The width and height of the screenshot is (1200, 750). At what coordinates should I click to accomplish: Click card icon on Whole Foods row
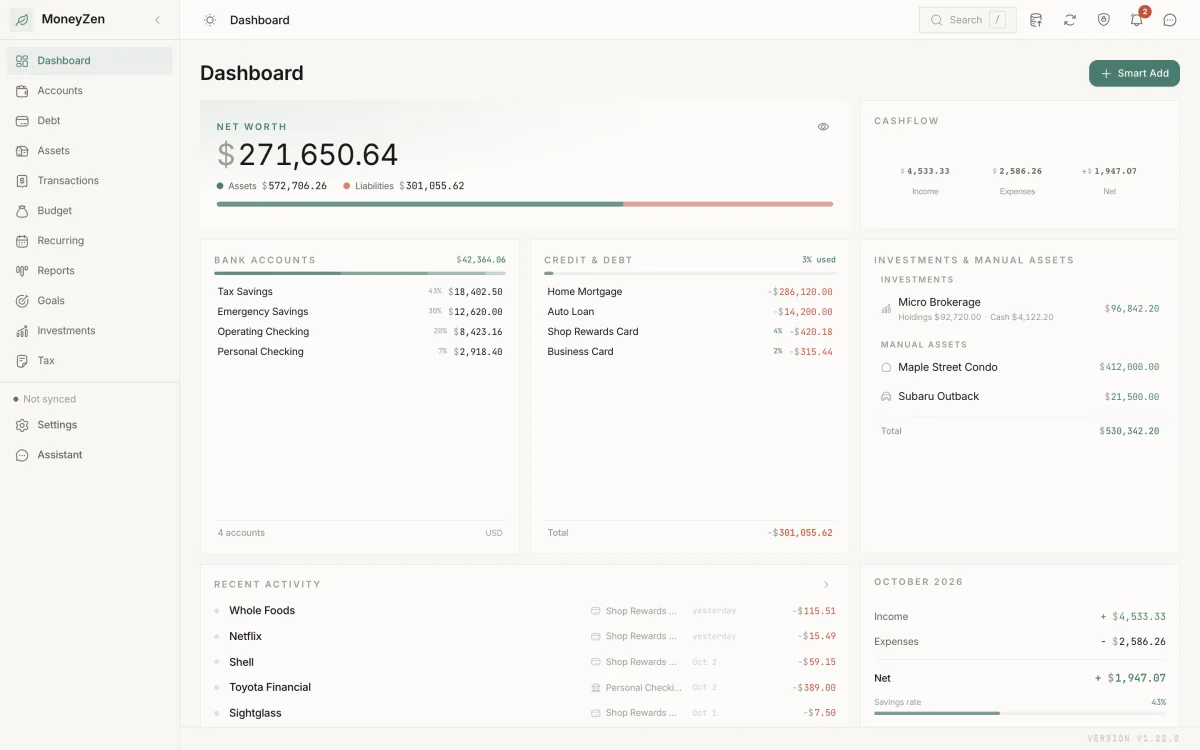[x=596, y=611]
